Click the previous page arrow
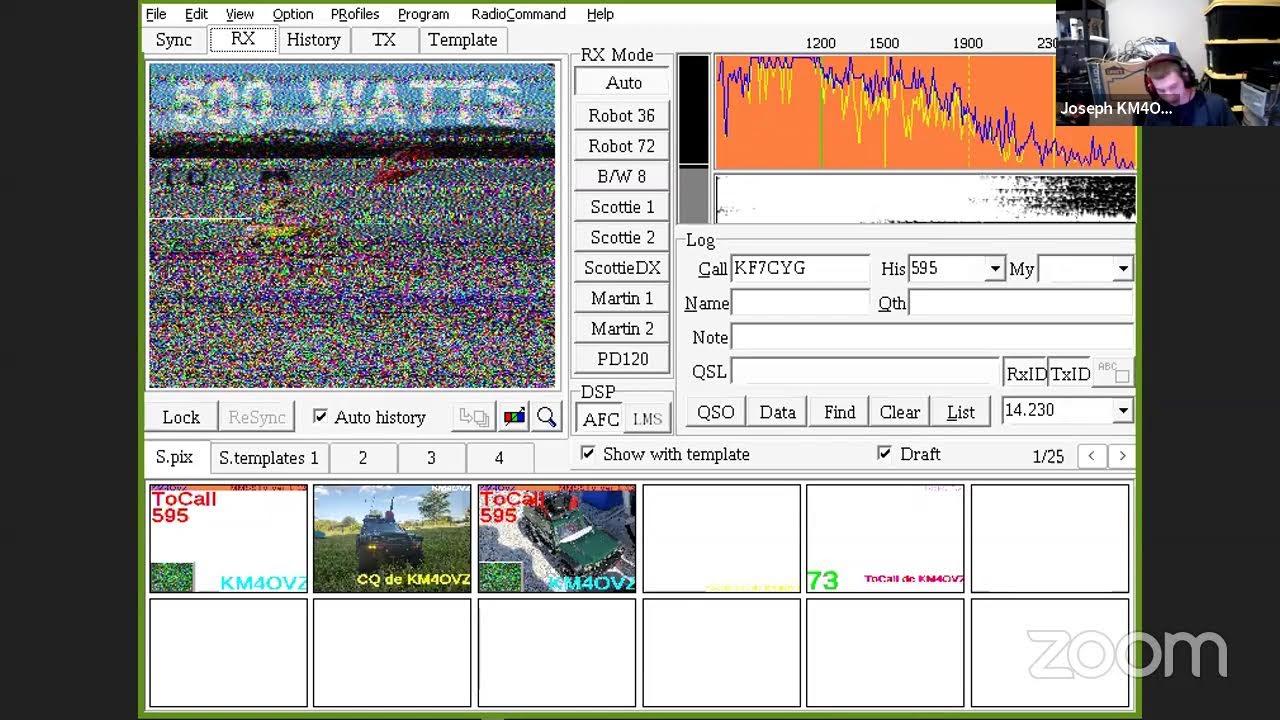Image resolution: width=1280 pixels, height=720 pixels. coord(1091,456)
